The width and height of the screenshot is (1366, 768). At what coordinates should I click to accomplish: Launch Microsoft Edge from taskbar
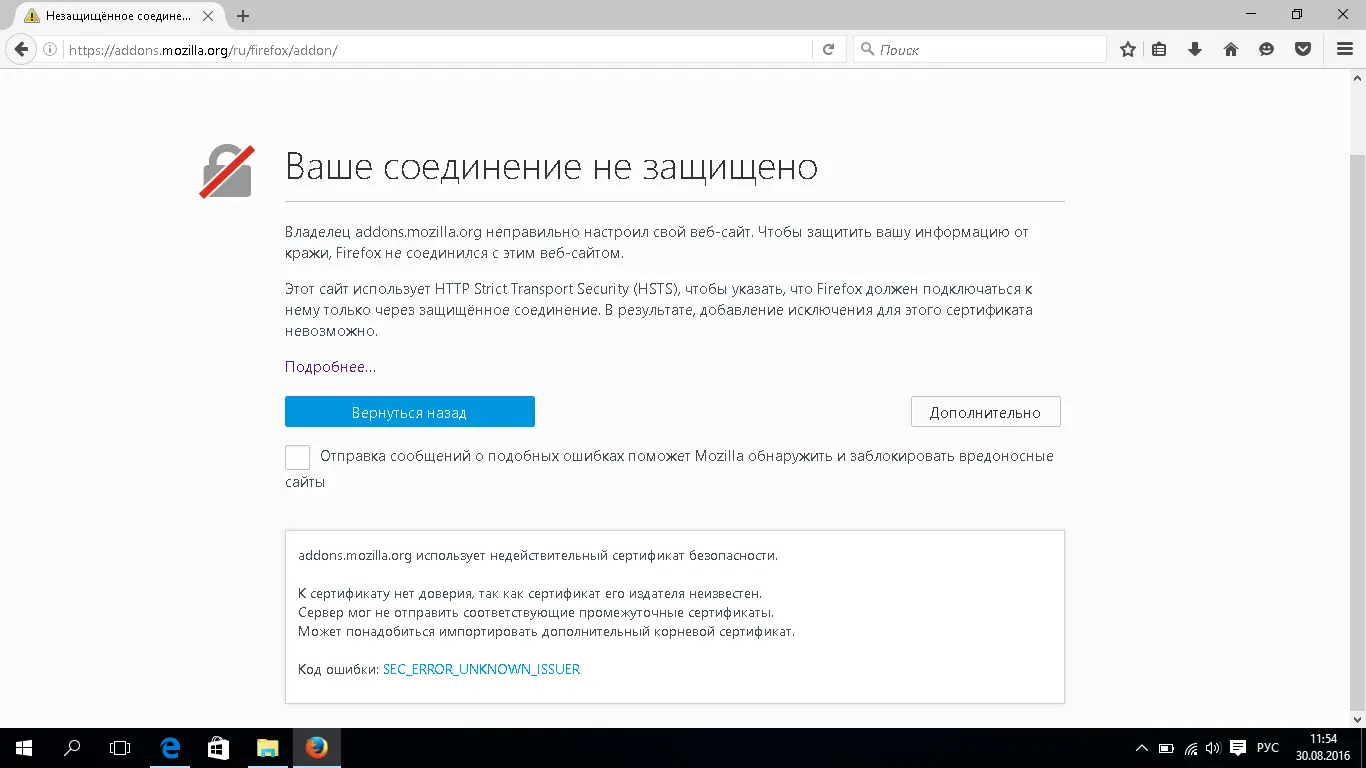coord(170,748)
